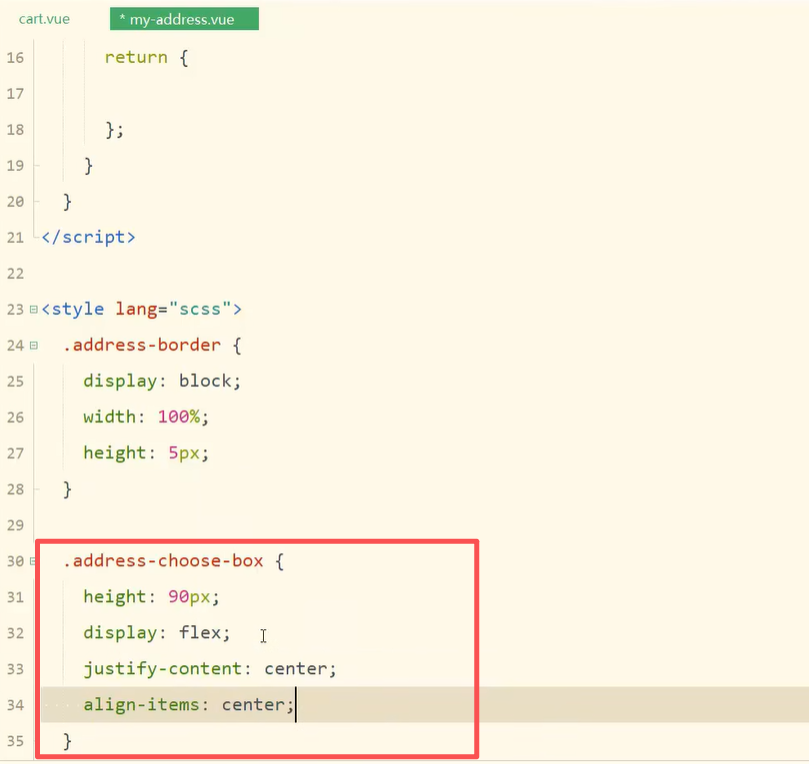The width and height of the screenshot is (809, 764).
Task: Collapse the .address-choose-box rule at line 30
Action: (x=33, y=561)
